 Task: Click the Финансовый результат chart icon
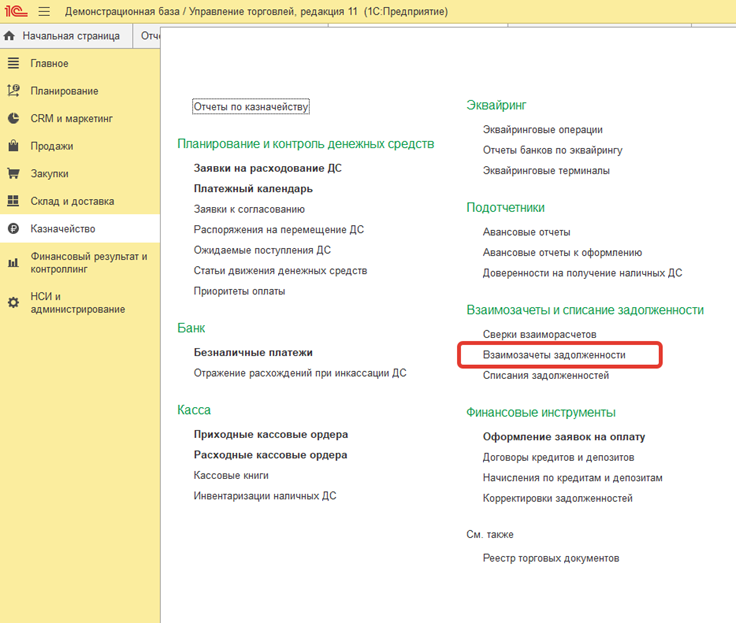[13, 262]
